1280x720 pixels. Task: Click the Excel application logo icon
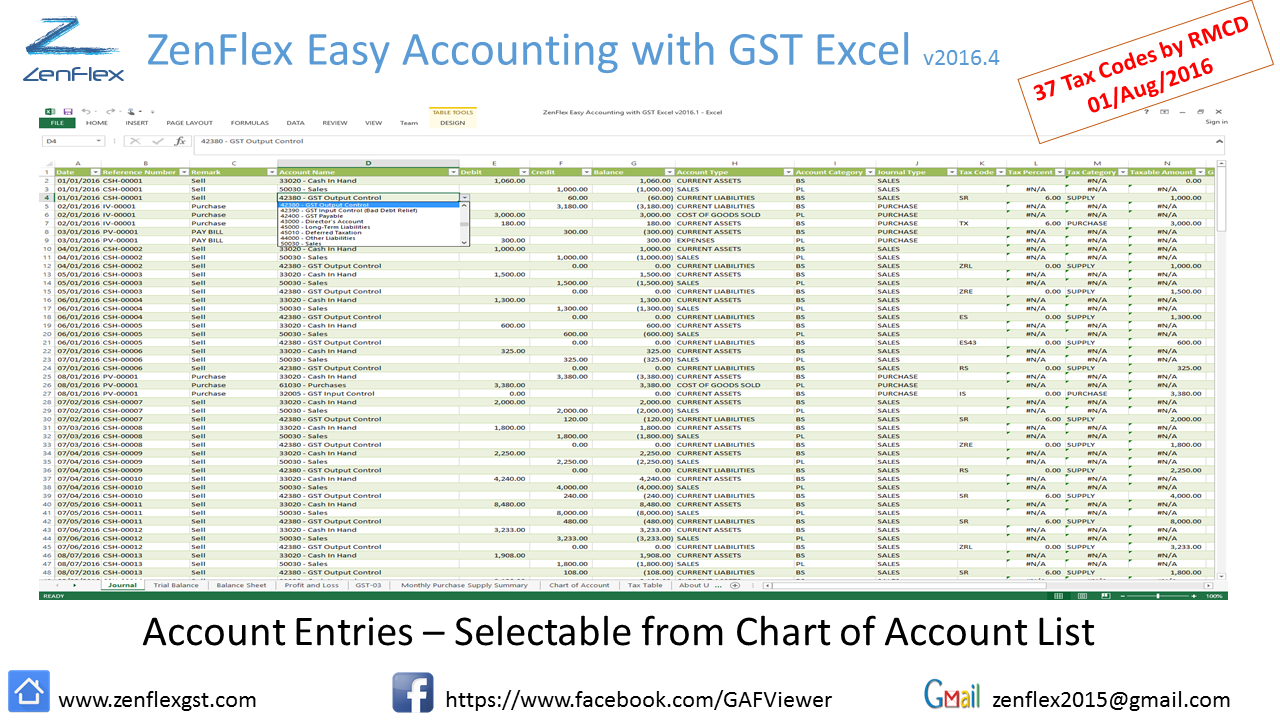coord(49,111)
